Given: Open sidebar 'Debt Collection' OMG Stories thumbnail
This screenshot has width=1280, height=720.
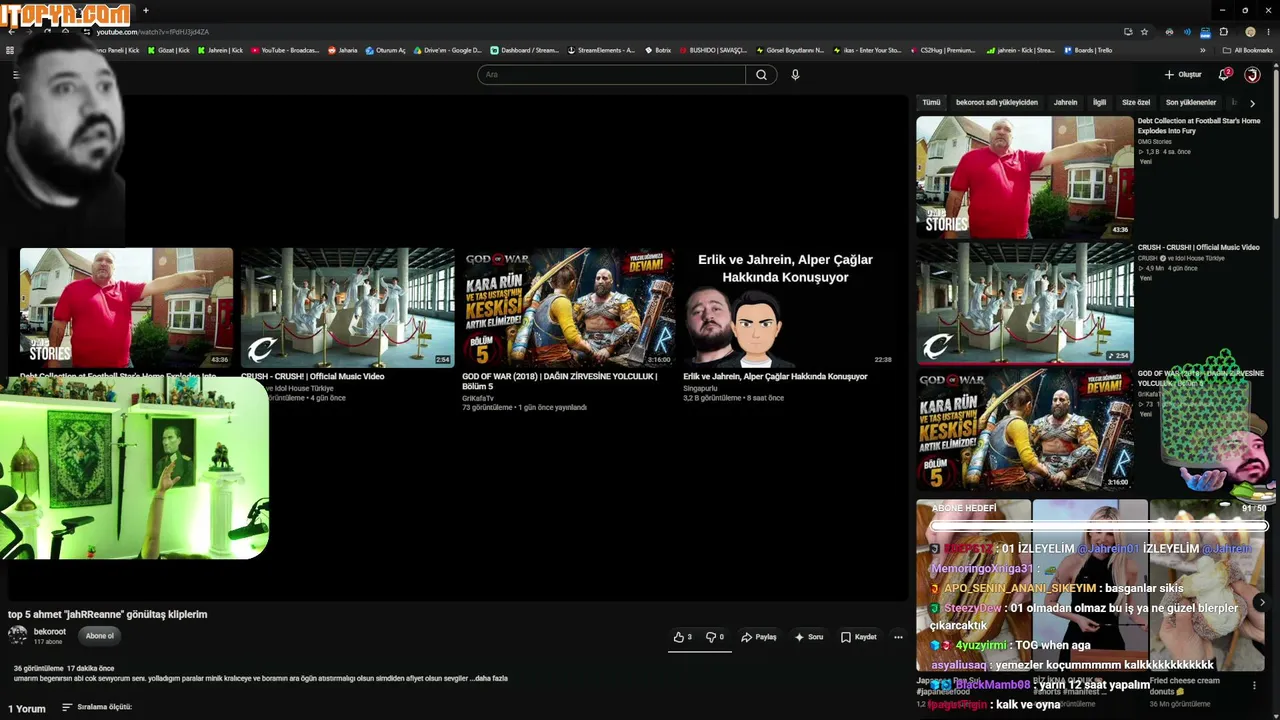Looking at the screenshot, I should [x=1025, y=177].
